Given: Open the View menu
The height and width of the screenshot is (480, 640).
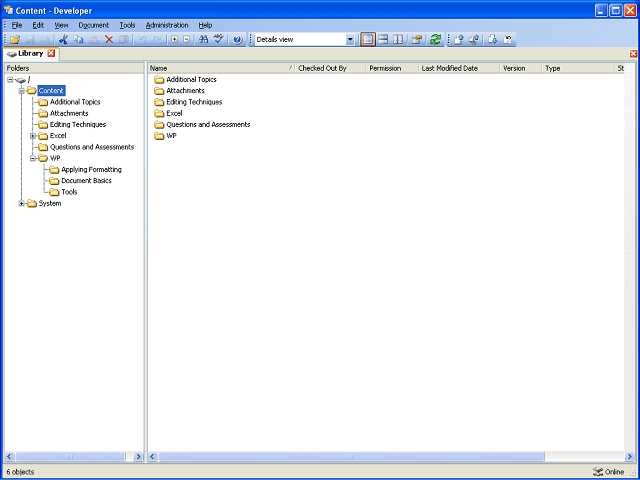Looking at the screenshot, I should [x=61, y=25].
